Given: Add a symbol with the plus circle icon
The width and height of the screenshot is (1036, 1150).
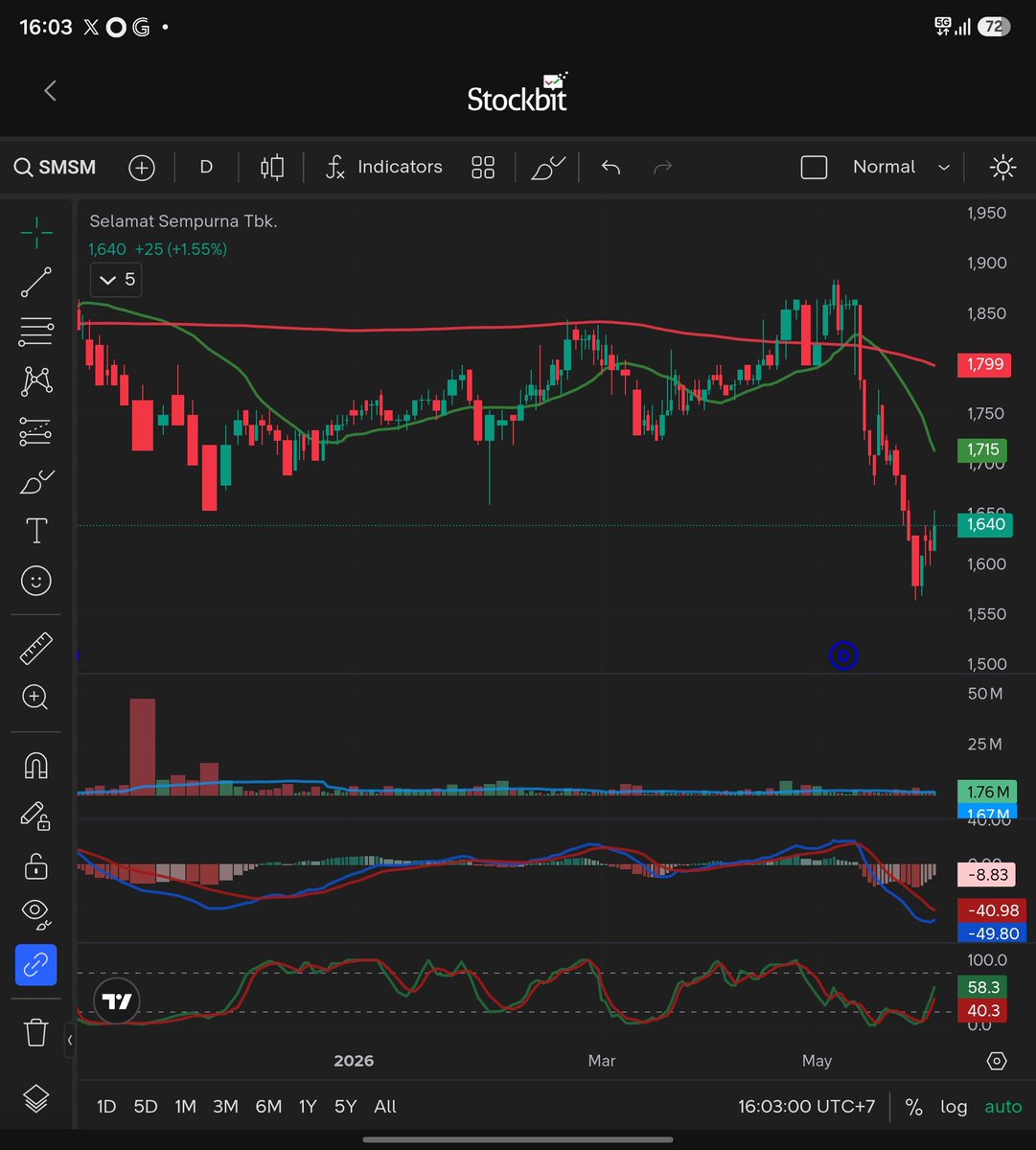Looking at the screenshot, I should pyautogui.click(x=142, y=168).
